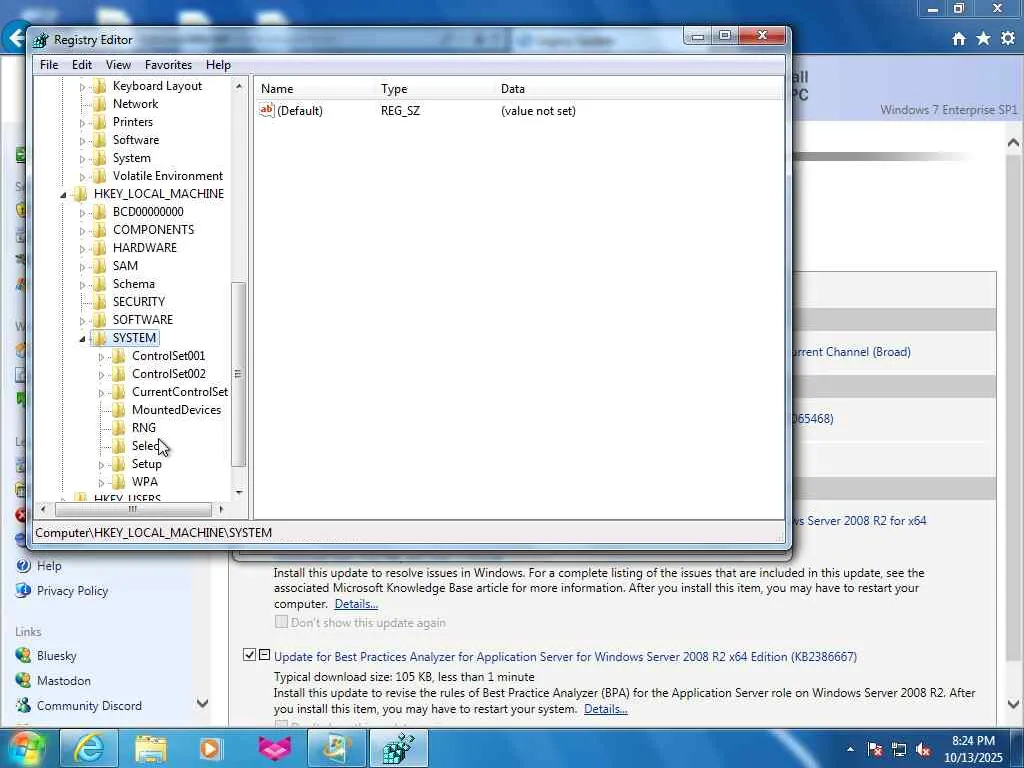Image resolution: width=1024 pixels, height=768 pixels.
Task: Click the SAM folder icon
Action: (x=99, y=266)
